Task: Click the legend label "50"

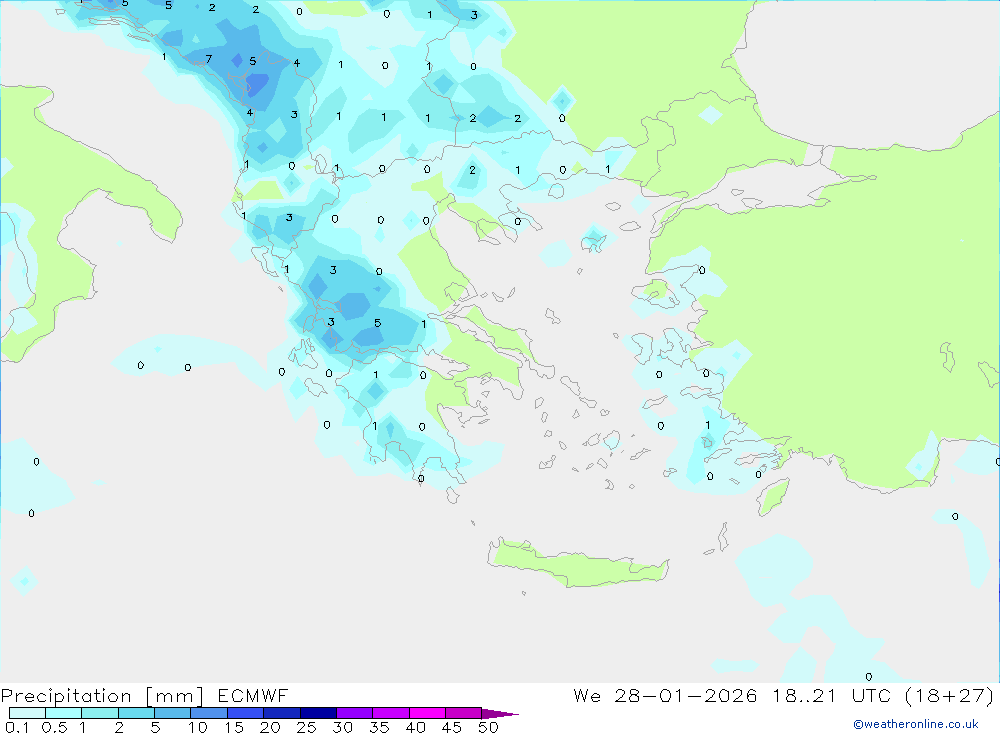Action: [x=488, y=727]
